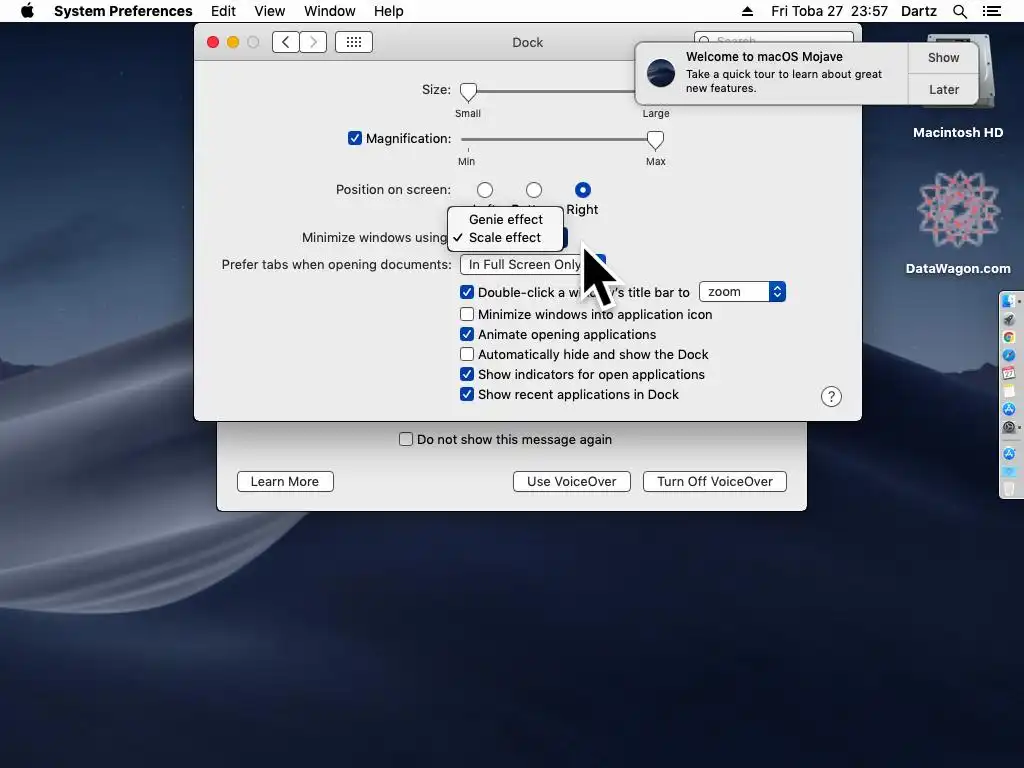1024x768 pixels.
Task: Uncheck Show recent applications in Dock
Action: [x=467, y=394]
